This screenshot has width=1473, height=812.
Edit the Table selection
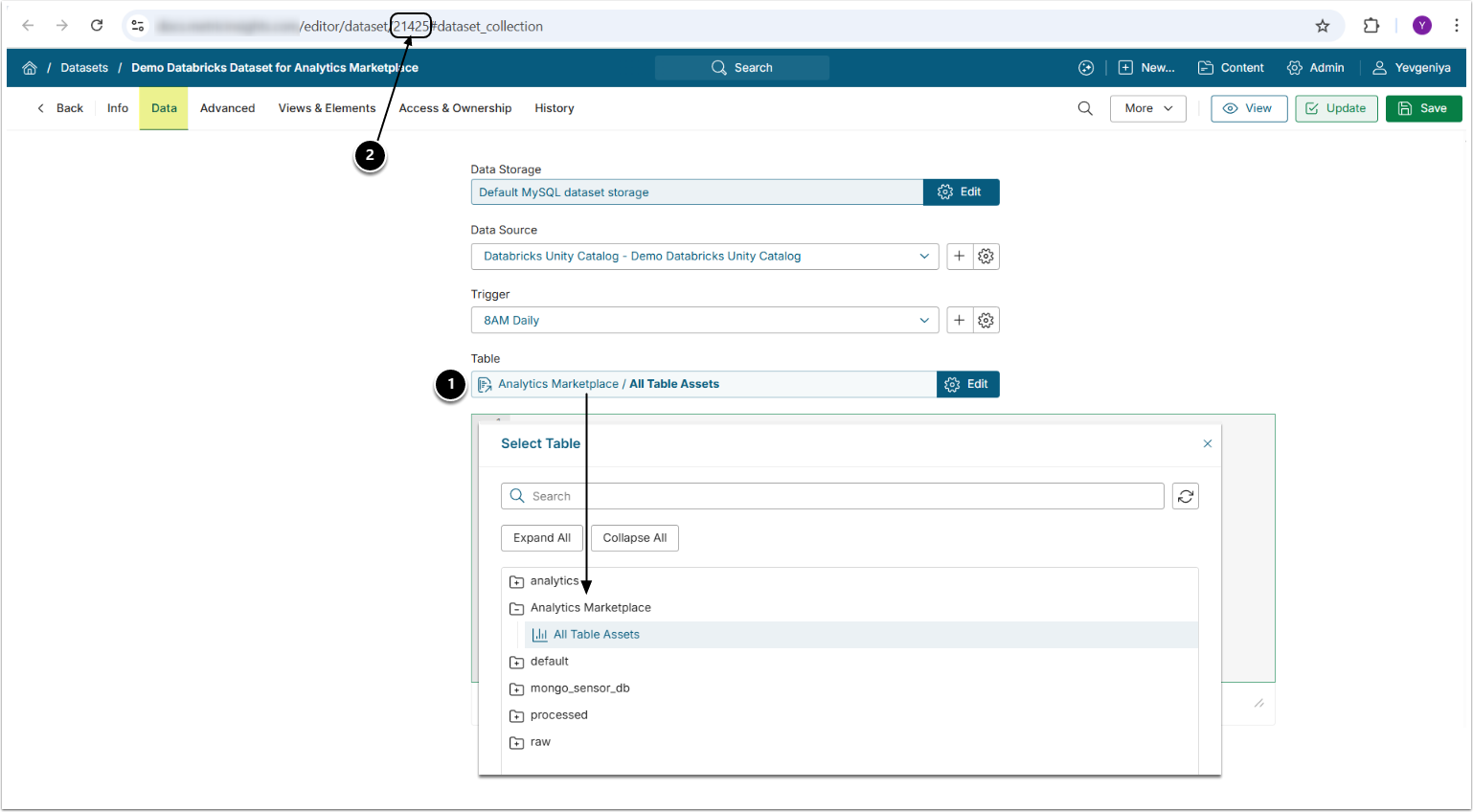click(x=967, y=384)
